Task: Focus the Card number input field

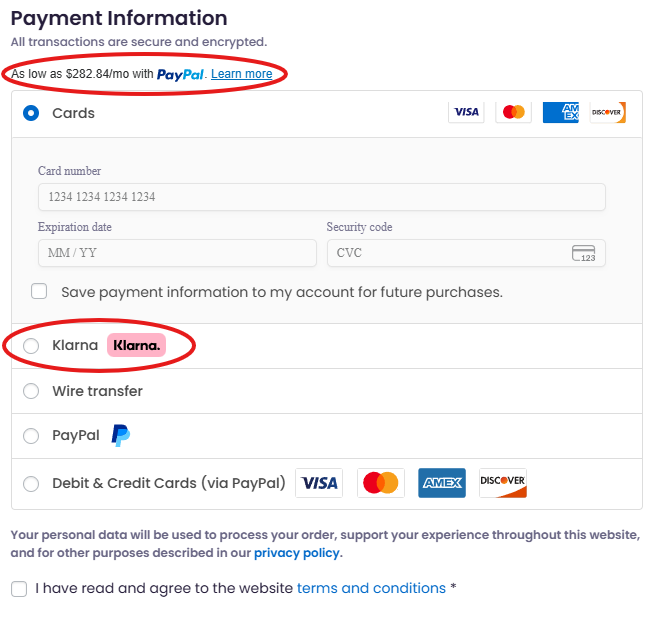Action: (322, 197)
